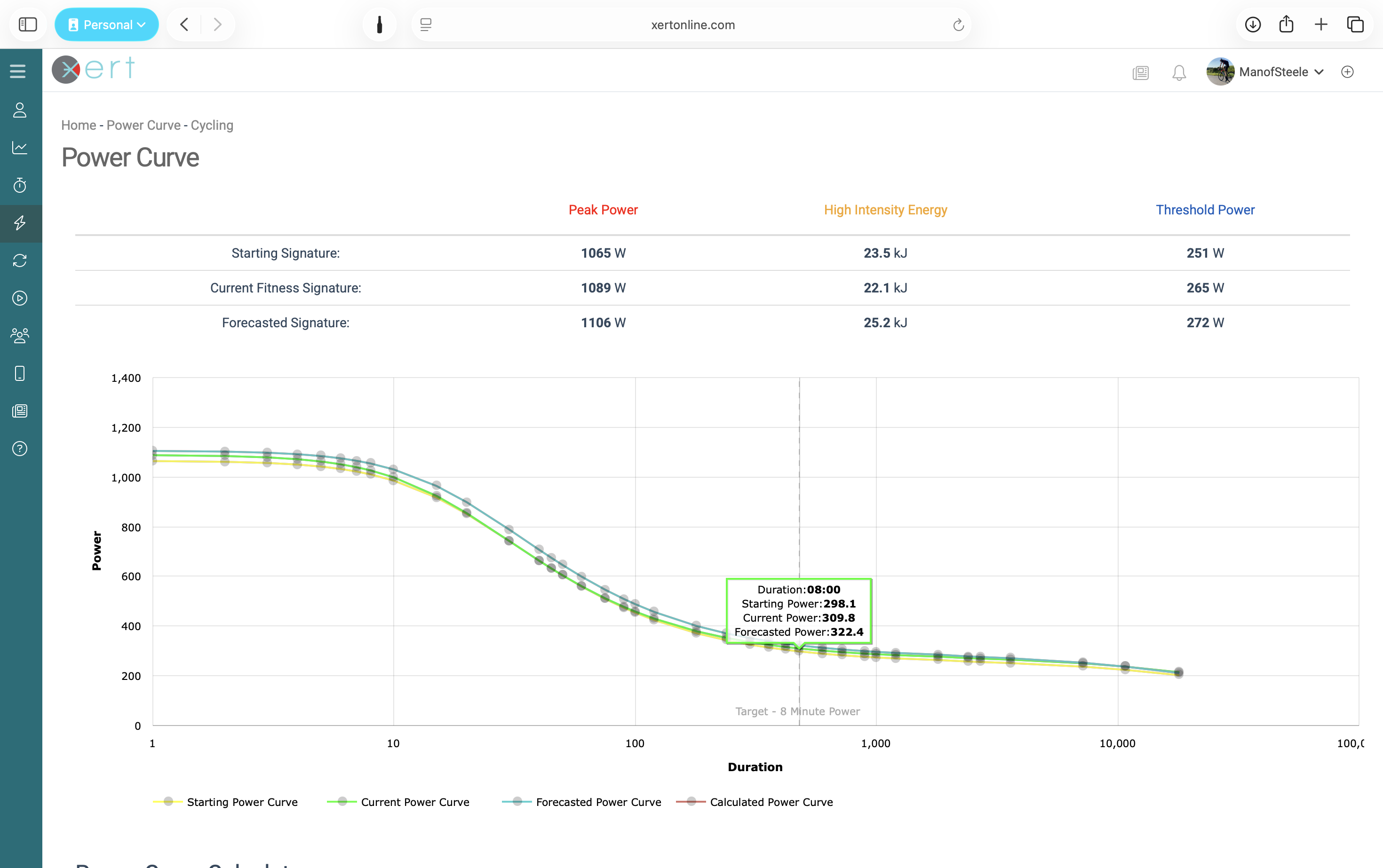The width and height of the screenshot is (1383, 868).
Task: Click the Forecasted Signature 1106 W value
Action: point(603,323)
